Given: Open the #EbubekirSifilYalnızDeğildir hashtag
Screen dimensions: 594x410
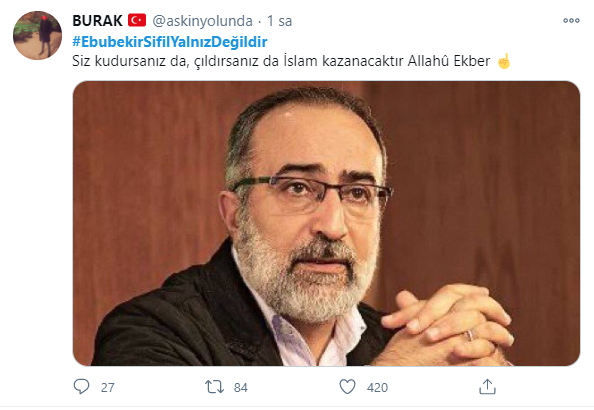Looking at the screenshot, I should click(x=170, y=42).
